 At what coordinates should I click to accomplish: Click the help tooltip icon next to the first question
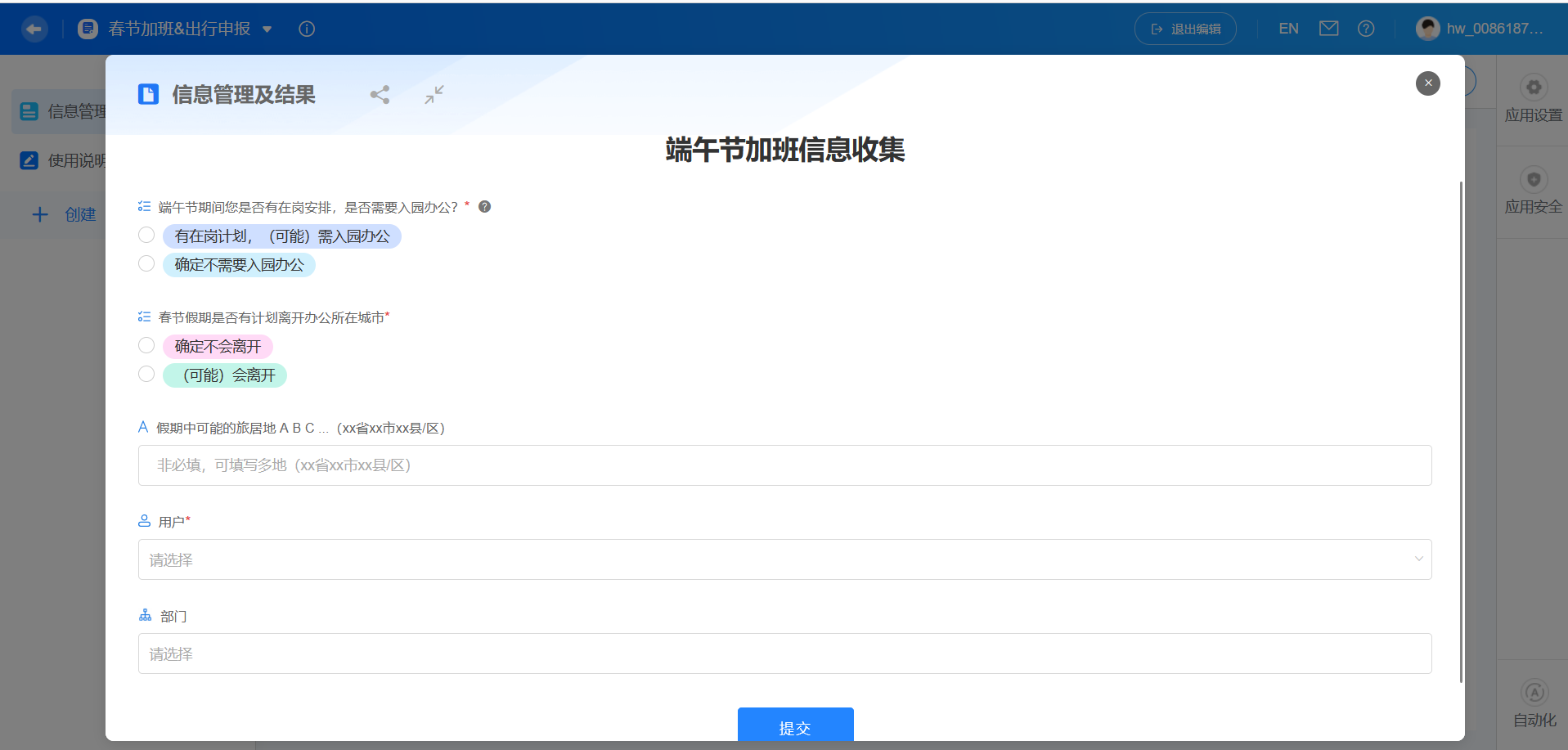click(x=484, y=206)
